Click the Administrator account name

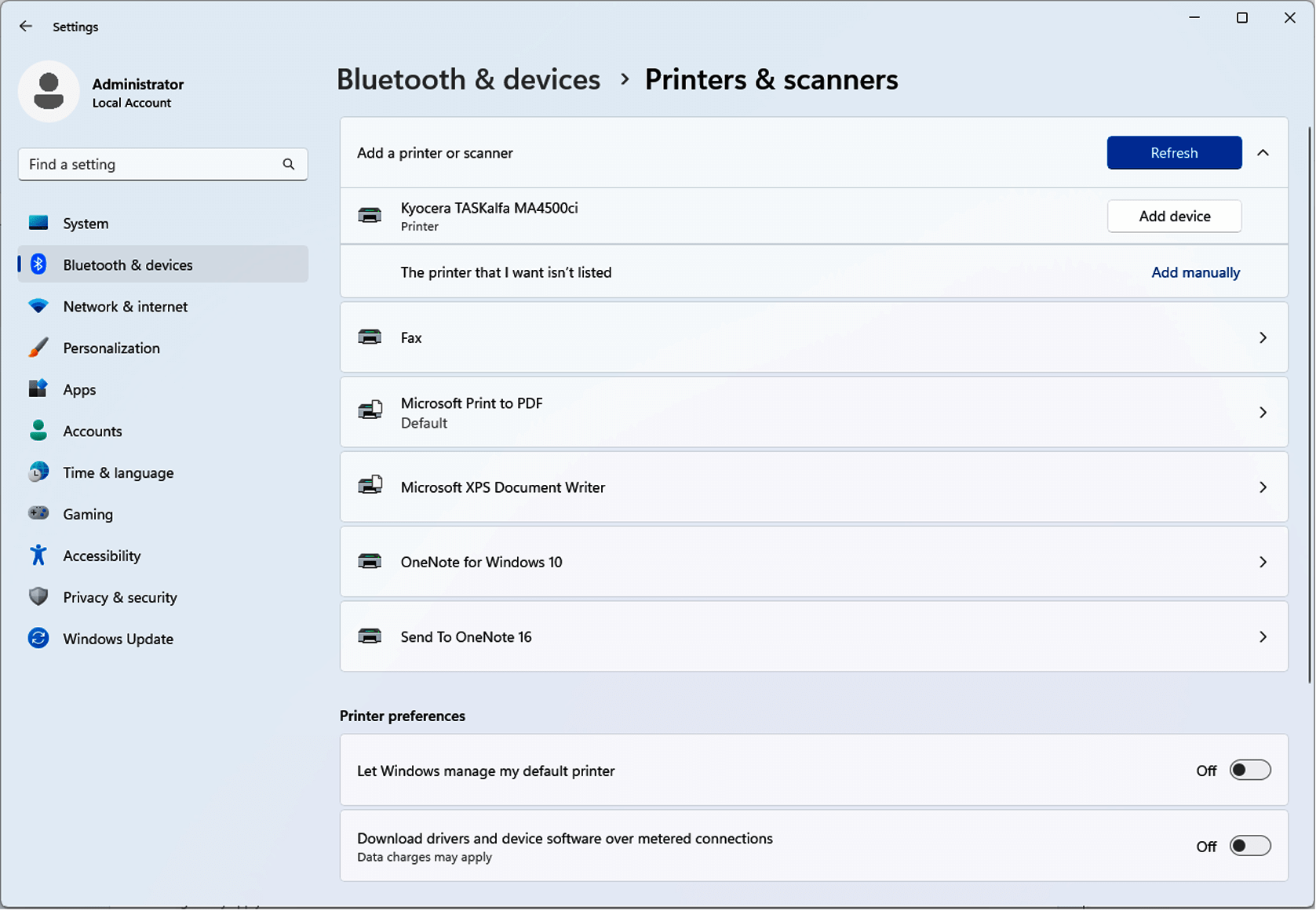tap(138, 84)
